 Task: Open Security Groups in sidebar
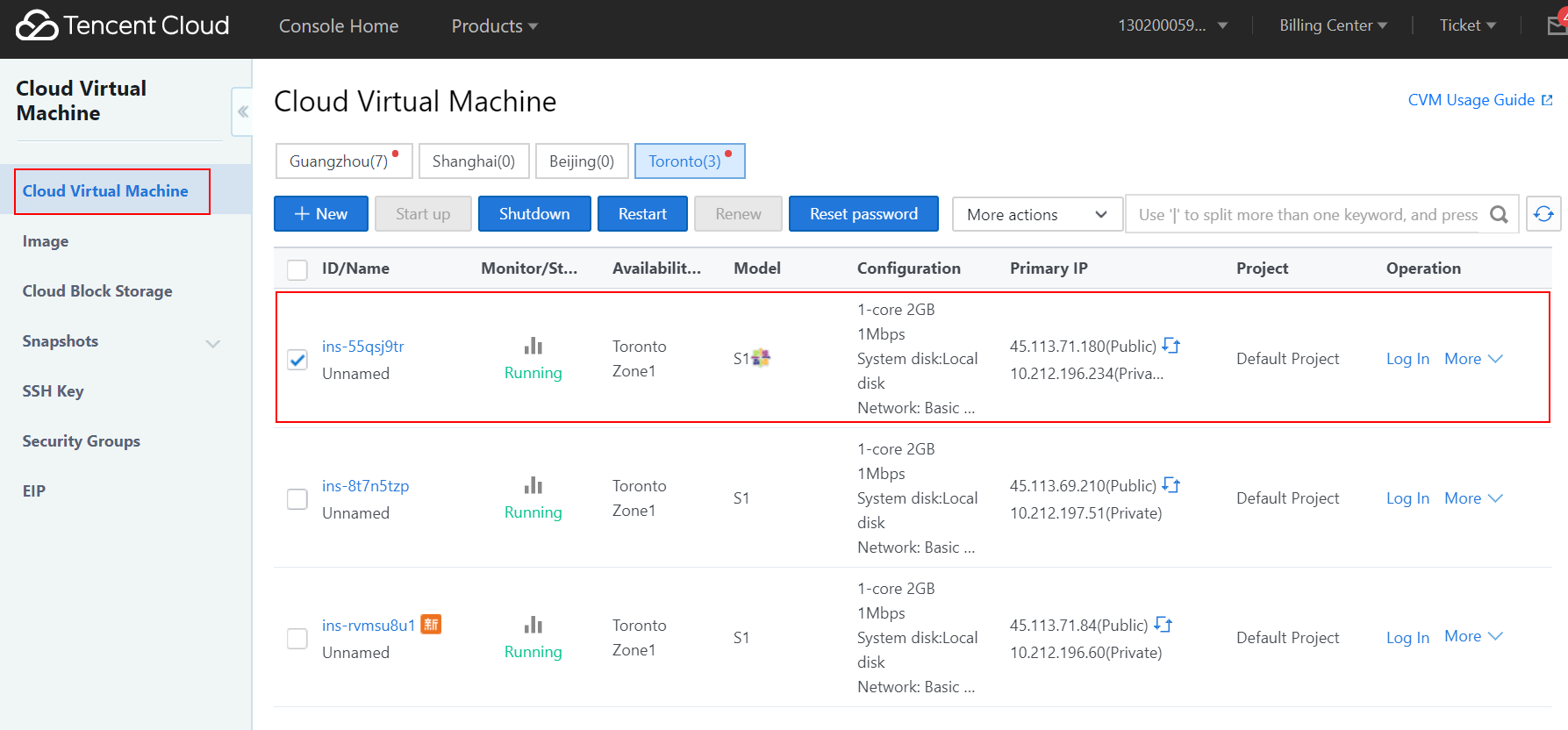(82, 441)
